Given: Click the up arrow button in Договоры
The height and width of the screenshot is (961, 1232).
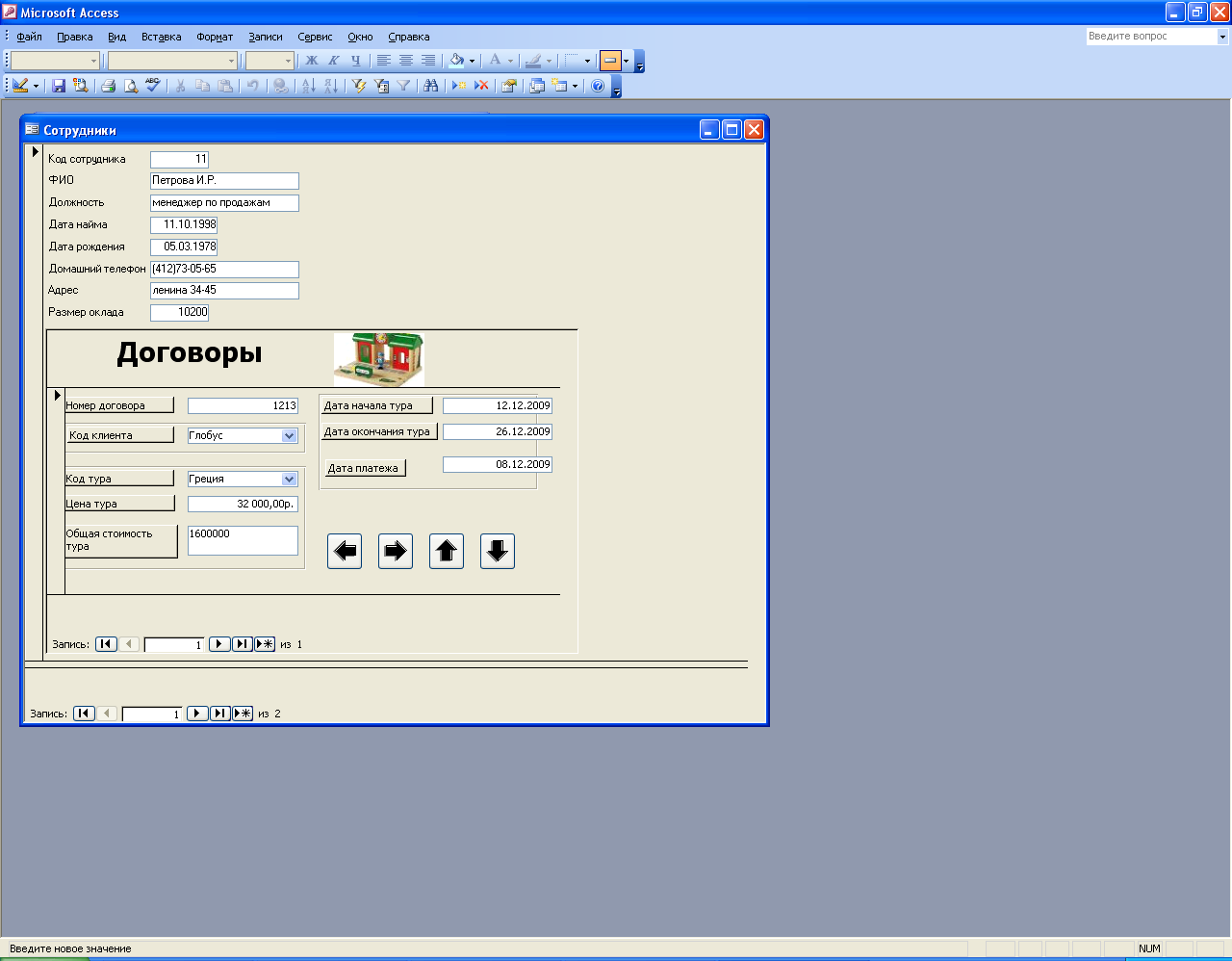Looking at the screenshot, I should coord(447,551).
